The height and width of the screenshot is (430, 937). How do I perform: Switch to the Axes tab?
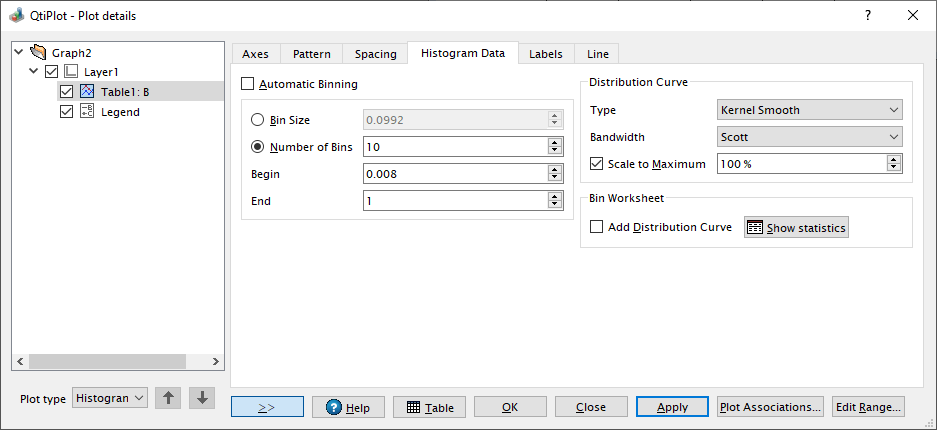tap(255, 54)
